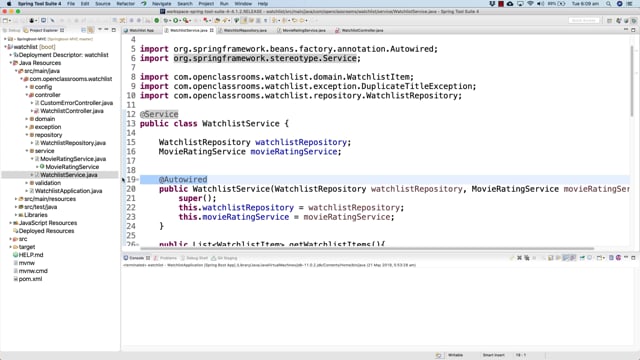
Task: Collapse the watchlist [boot] project node
Action: [x=6, y=47]
